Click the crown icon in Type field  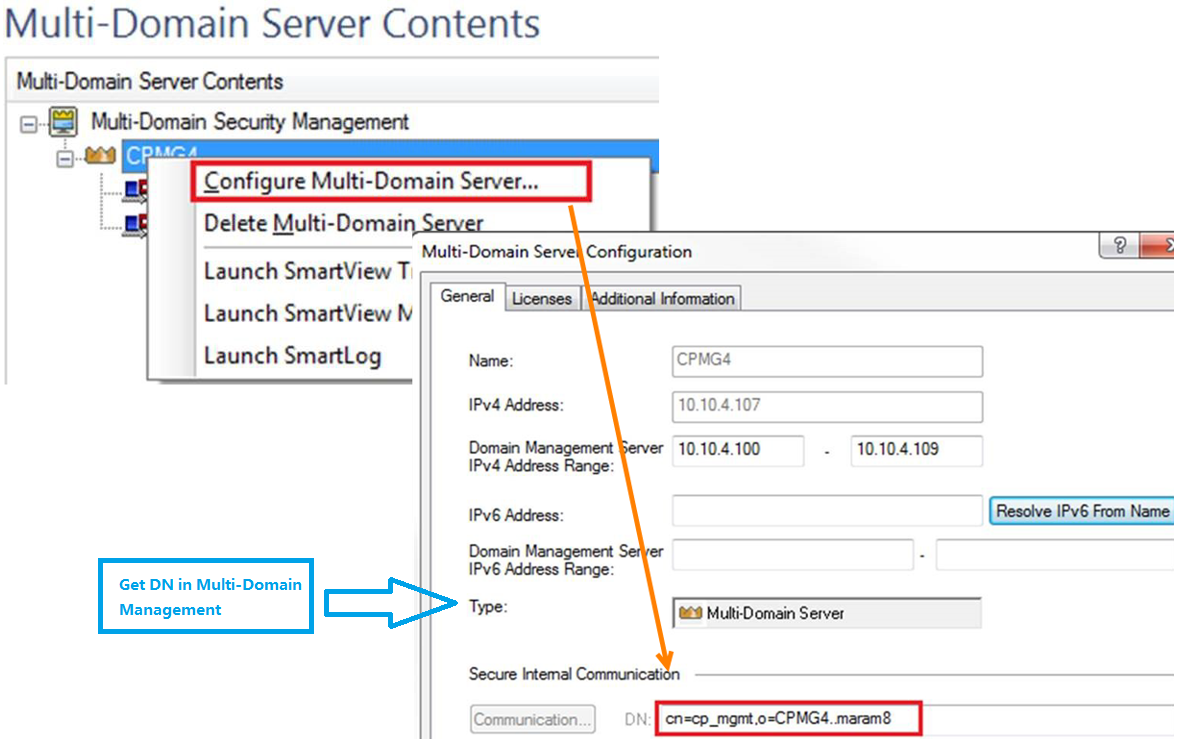click(690, 613)
